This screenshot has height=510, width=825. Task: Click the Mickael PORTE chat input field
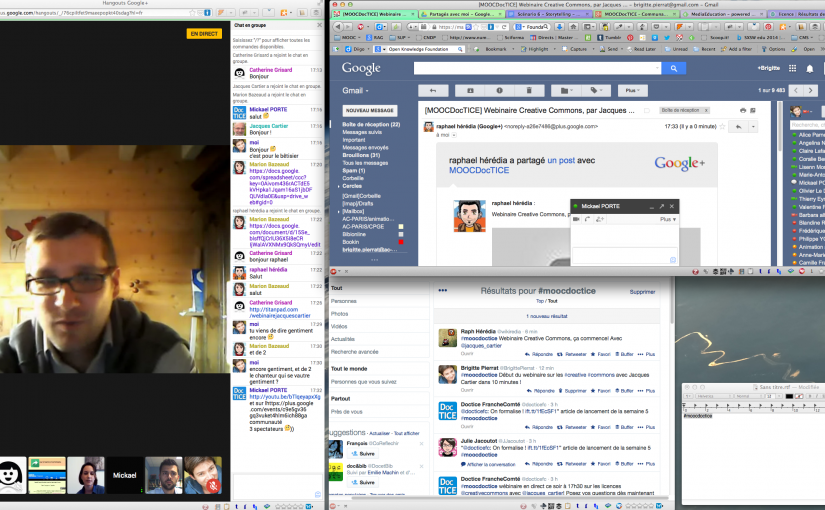[x=625, y=256]
